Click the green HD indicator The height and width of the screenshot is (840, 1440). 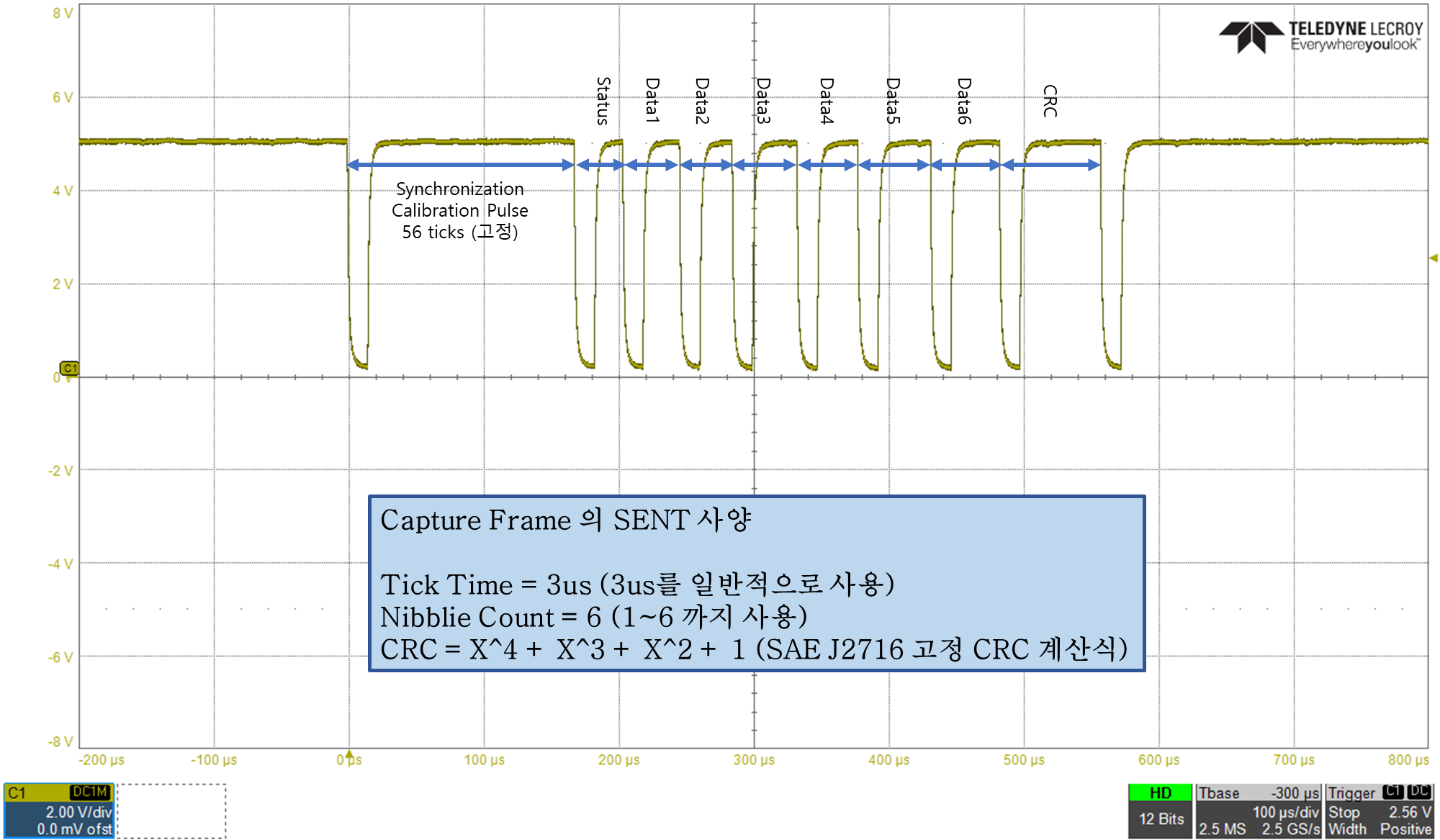1160,792
